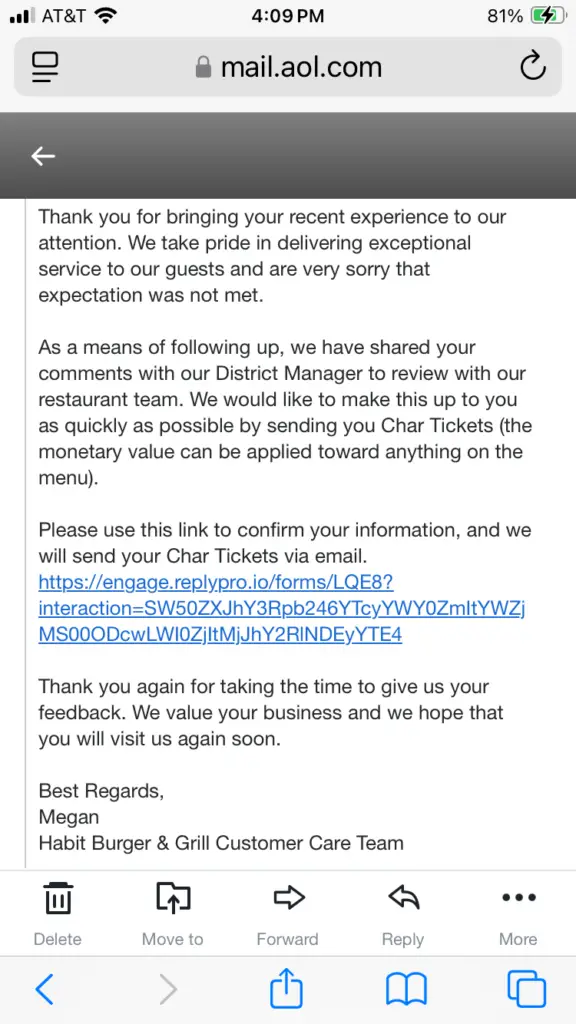Tap the back arrow in the mail header
The width and height of the screenshot is (576, 1024).
44,156
